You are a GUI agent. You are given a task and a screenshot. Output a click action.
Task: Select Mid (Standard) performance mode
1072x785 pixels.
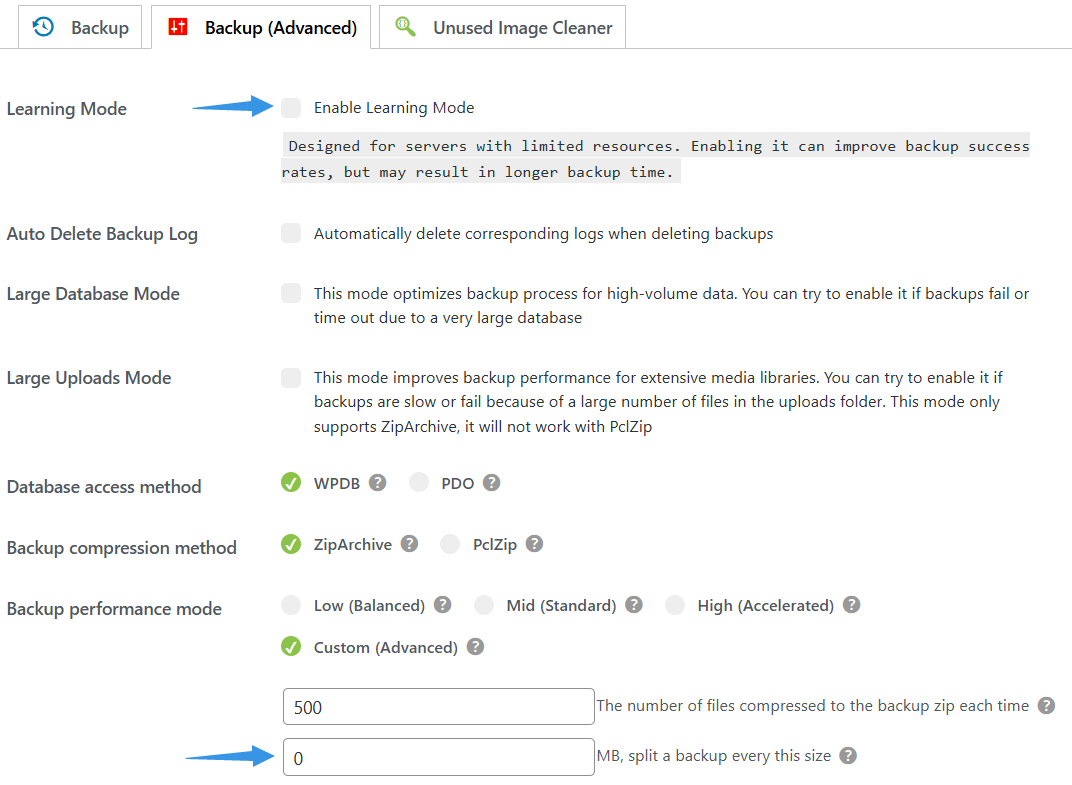coord(484,605)
